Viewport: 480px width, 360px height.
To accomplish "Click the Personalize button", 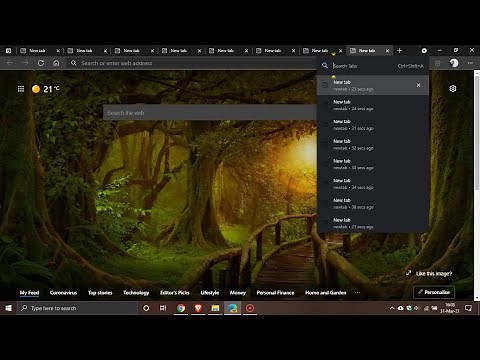I will point(434,292).
